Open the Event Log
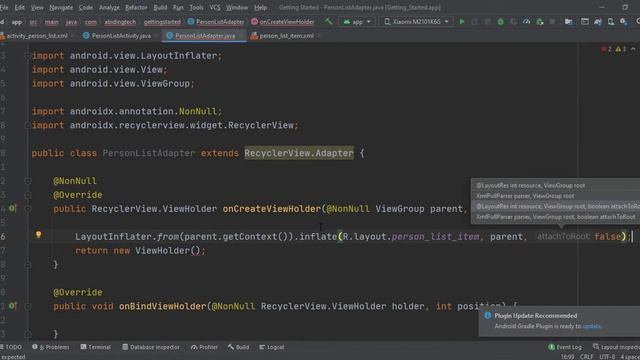Viewport: 640px width, 360px height. 565,347
